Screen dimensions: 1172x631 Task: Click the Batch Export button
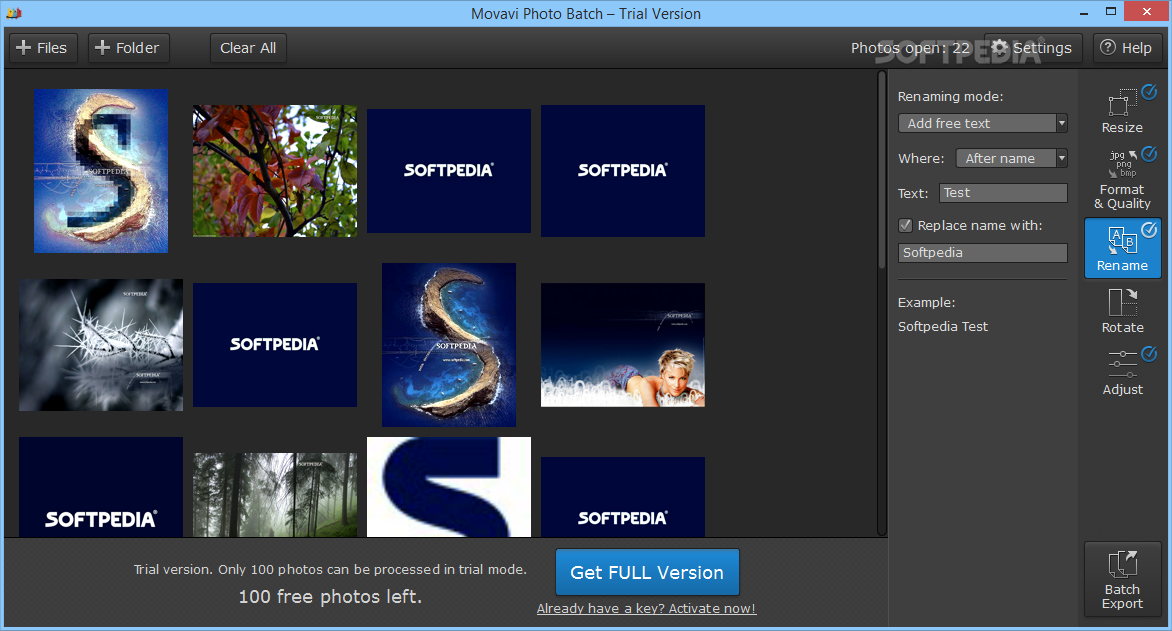pos(1122,579)
